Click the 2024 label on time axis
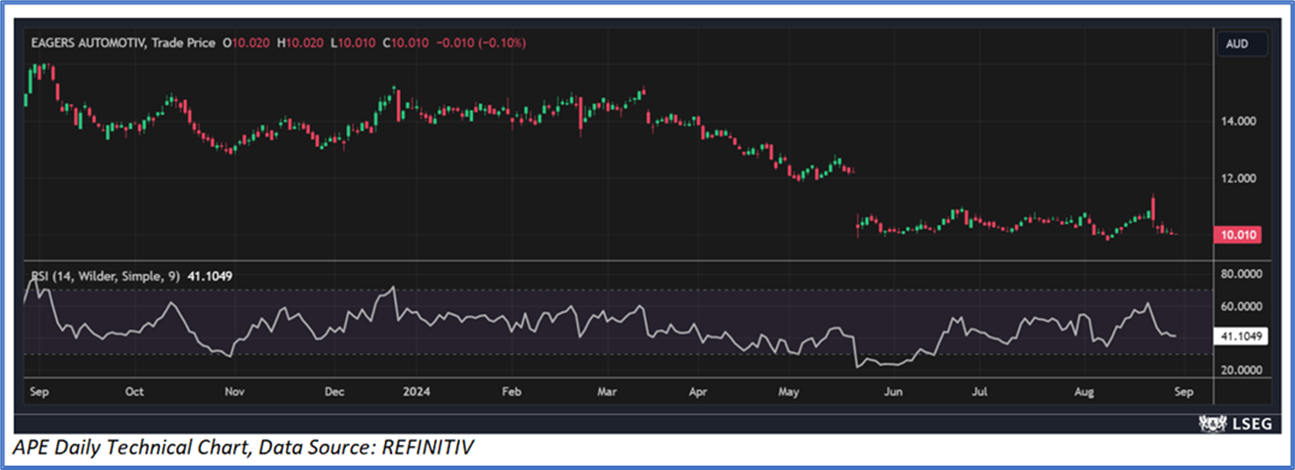 click(x=414, y=392)
